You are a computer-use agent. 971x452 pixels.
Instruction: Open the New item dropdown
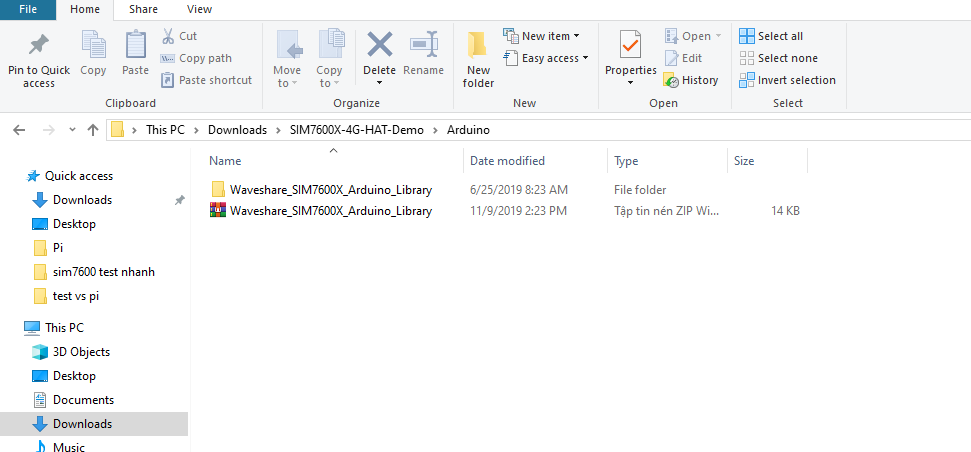(542, 36)
